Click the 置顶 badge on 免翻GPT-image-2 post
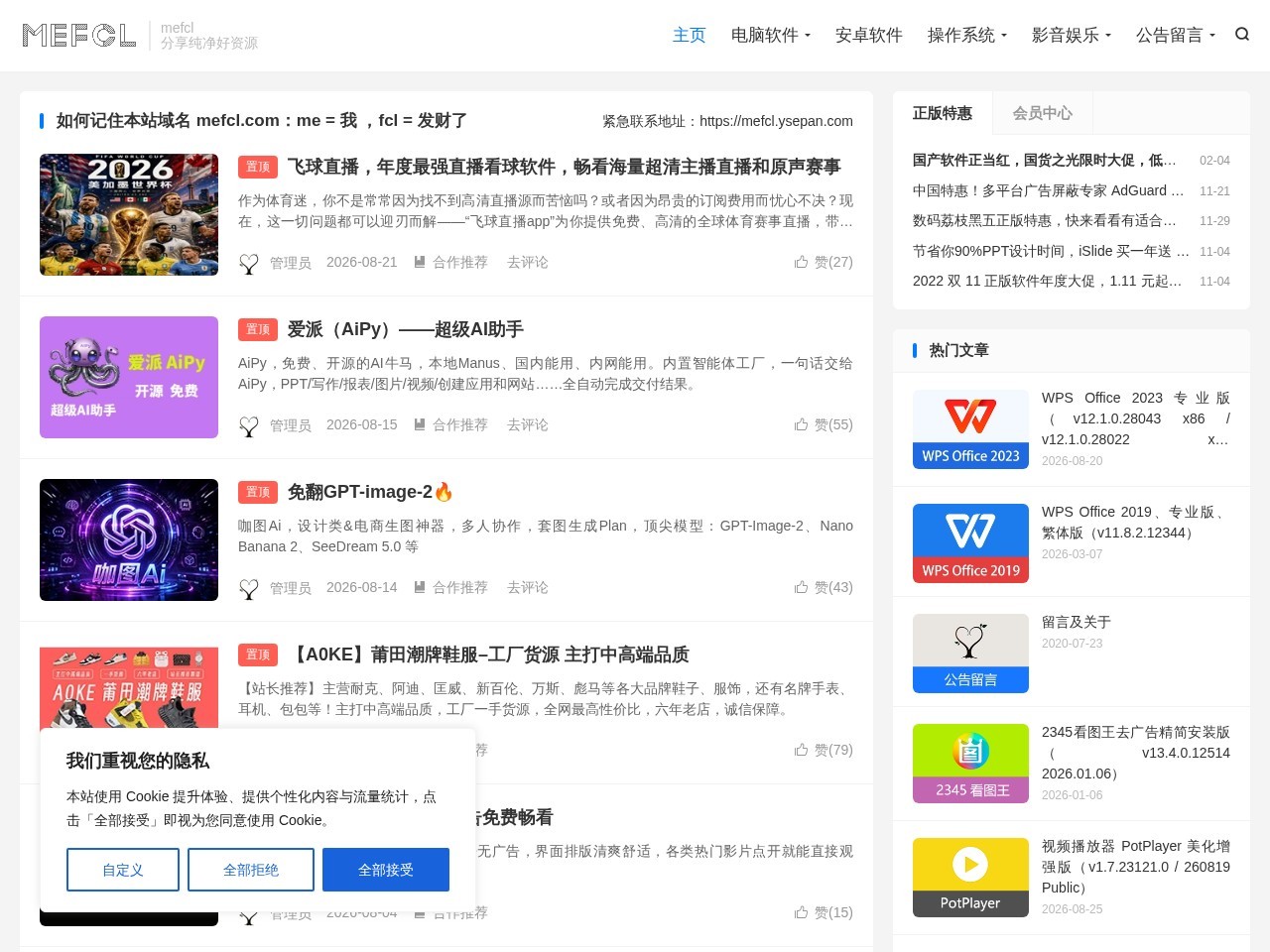Image resolution: width=1270 pixels, height=952 pixels. click(x=258, y=492)
